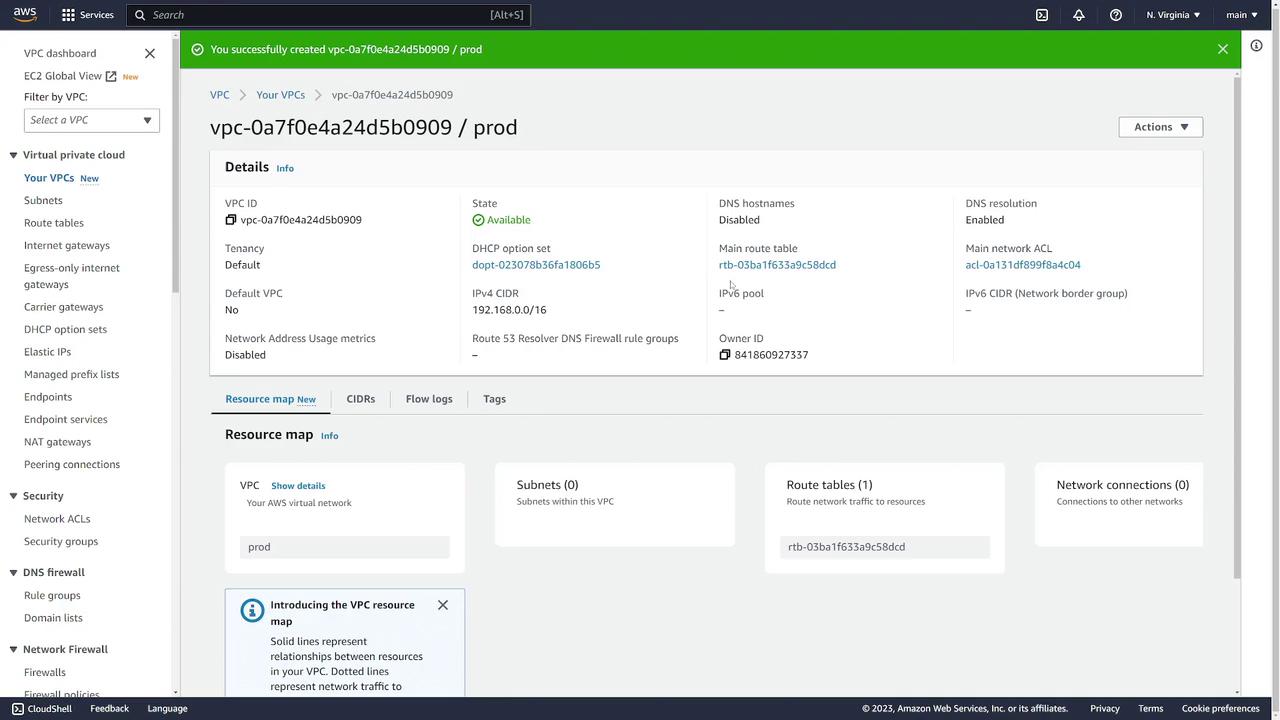Open the N. Virginia region dropdown
1280x720 pixels.
point(1173,15)
